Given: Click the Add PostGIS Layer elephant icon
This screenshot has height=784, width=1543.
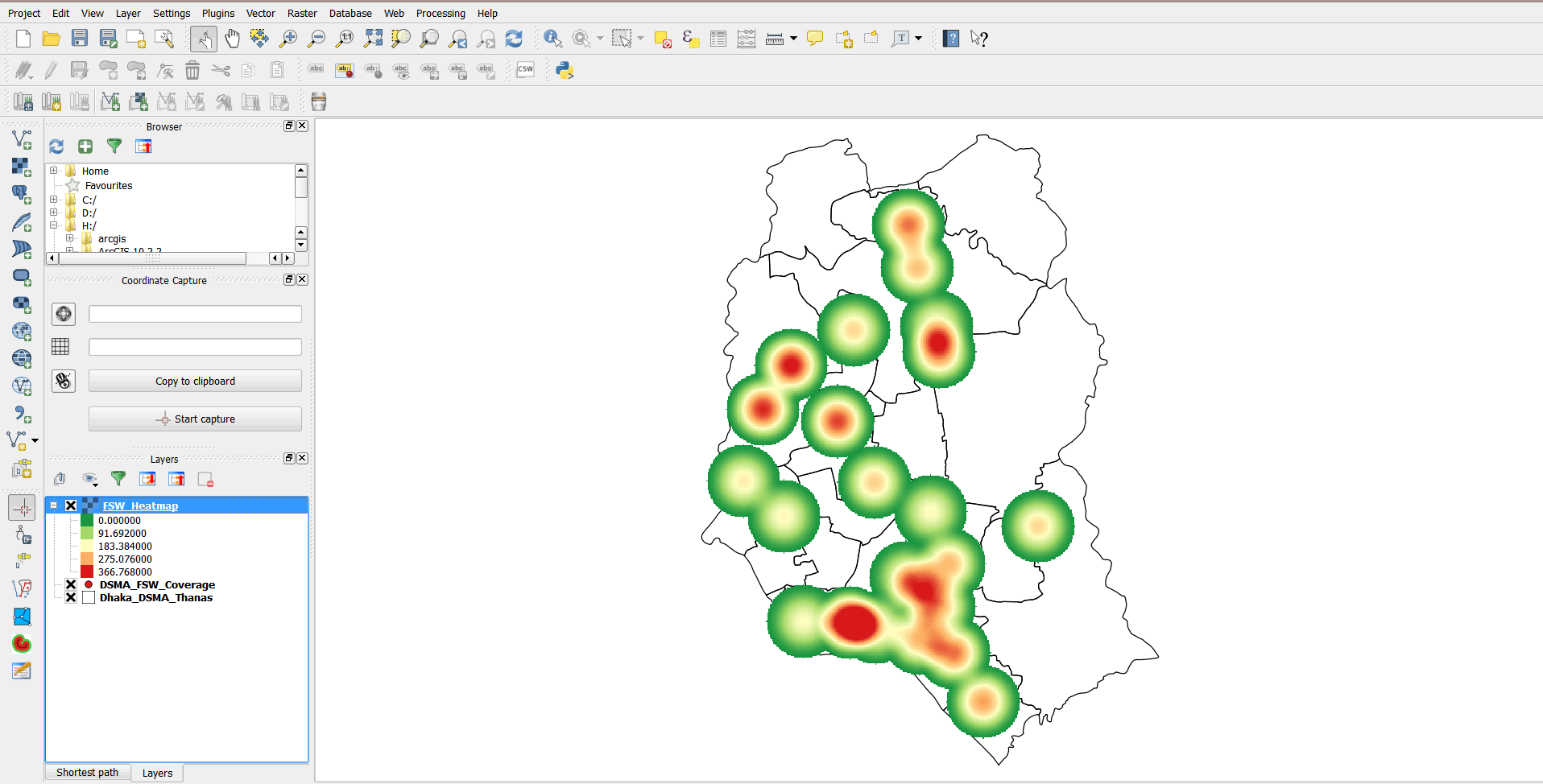Looking at the screenshot, I should [x=22, y=194].
